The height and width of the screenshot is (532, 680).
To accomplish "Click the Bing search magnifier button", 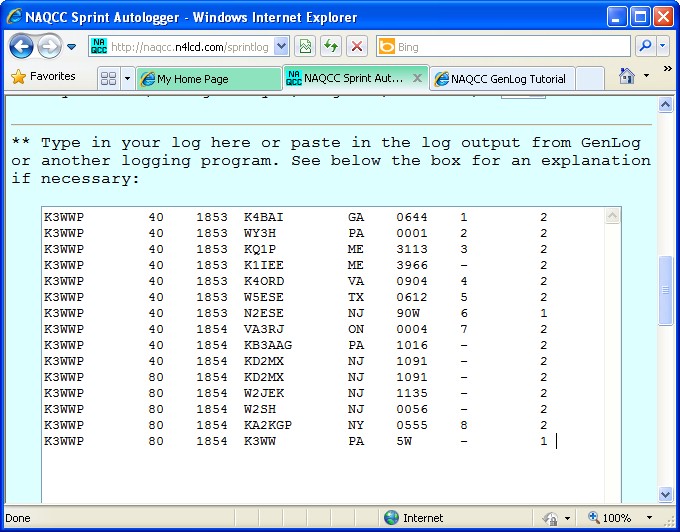I will 645,47.
